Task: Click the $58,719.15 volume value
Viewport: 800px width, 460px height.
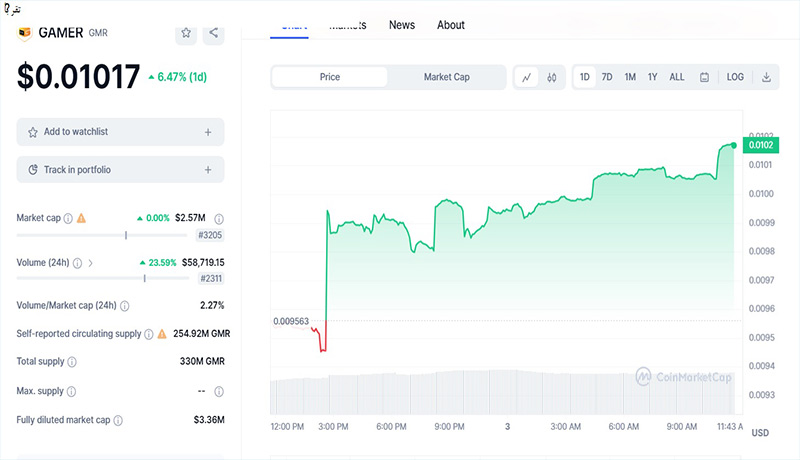Action: pyautogui.click(x=203, y=263)
